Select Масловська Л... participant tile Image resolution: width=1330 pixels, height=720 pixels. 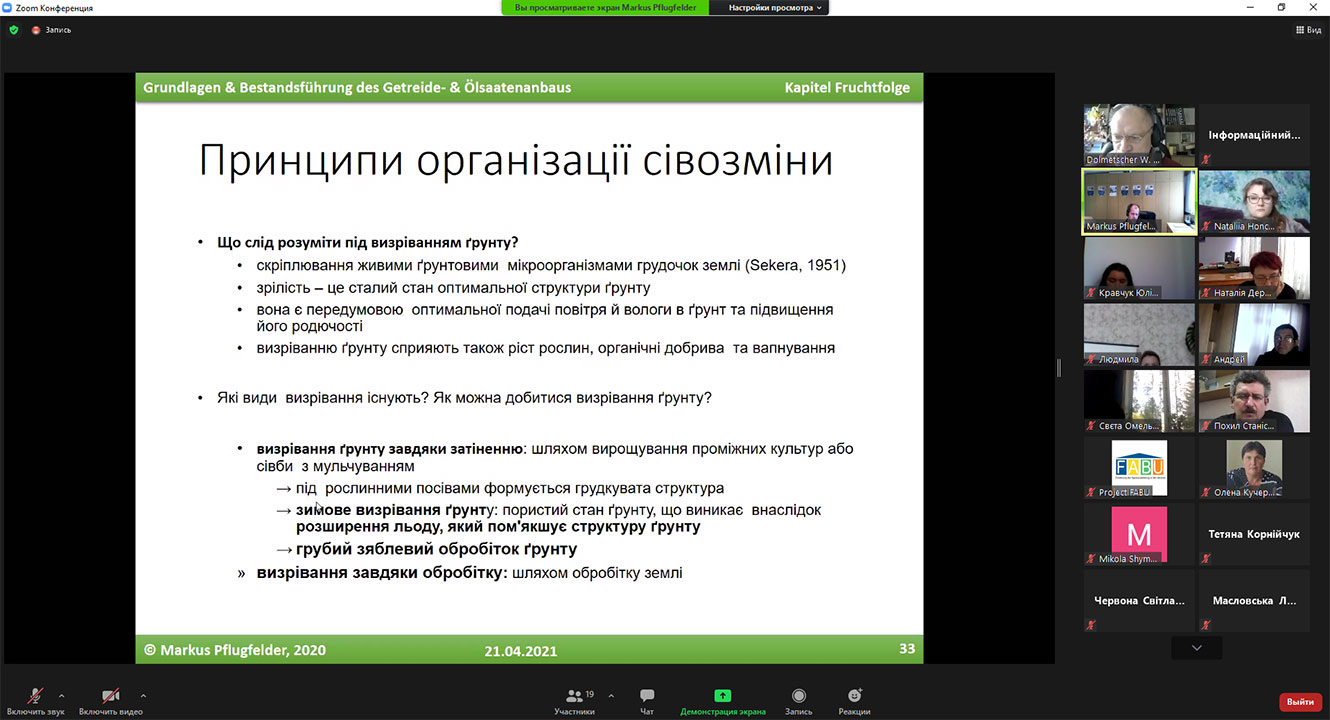pos(1254,601)
